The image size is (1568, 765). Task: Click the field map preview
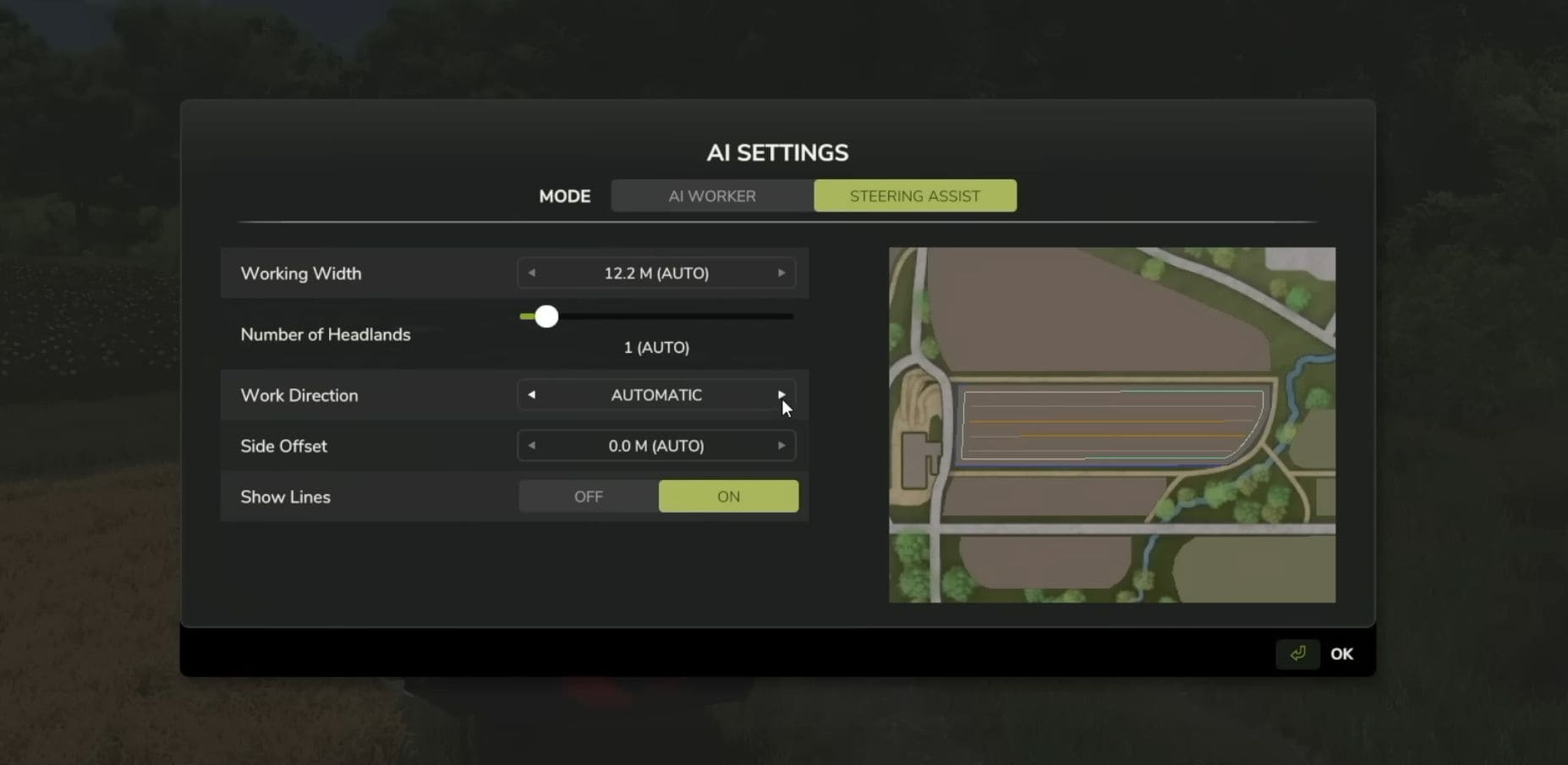(1112, 425)
